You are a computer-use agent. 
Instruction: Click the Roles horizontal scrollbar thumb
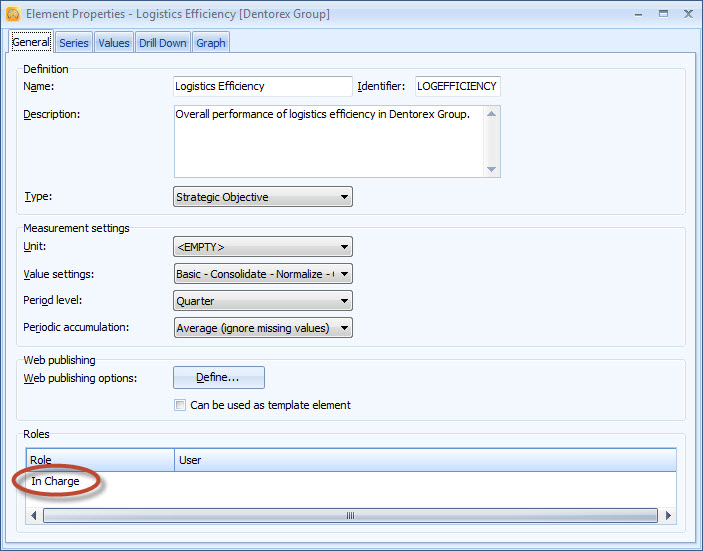tap(350, 516)
